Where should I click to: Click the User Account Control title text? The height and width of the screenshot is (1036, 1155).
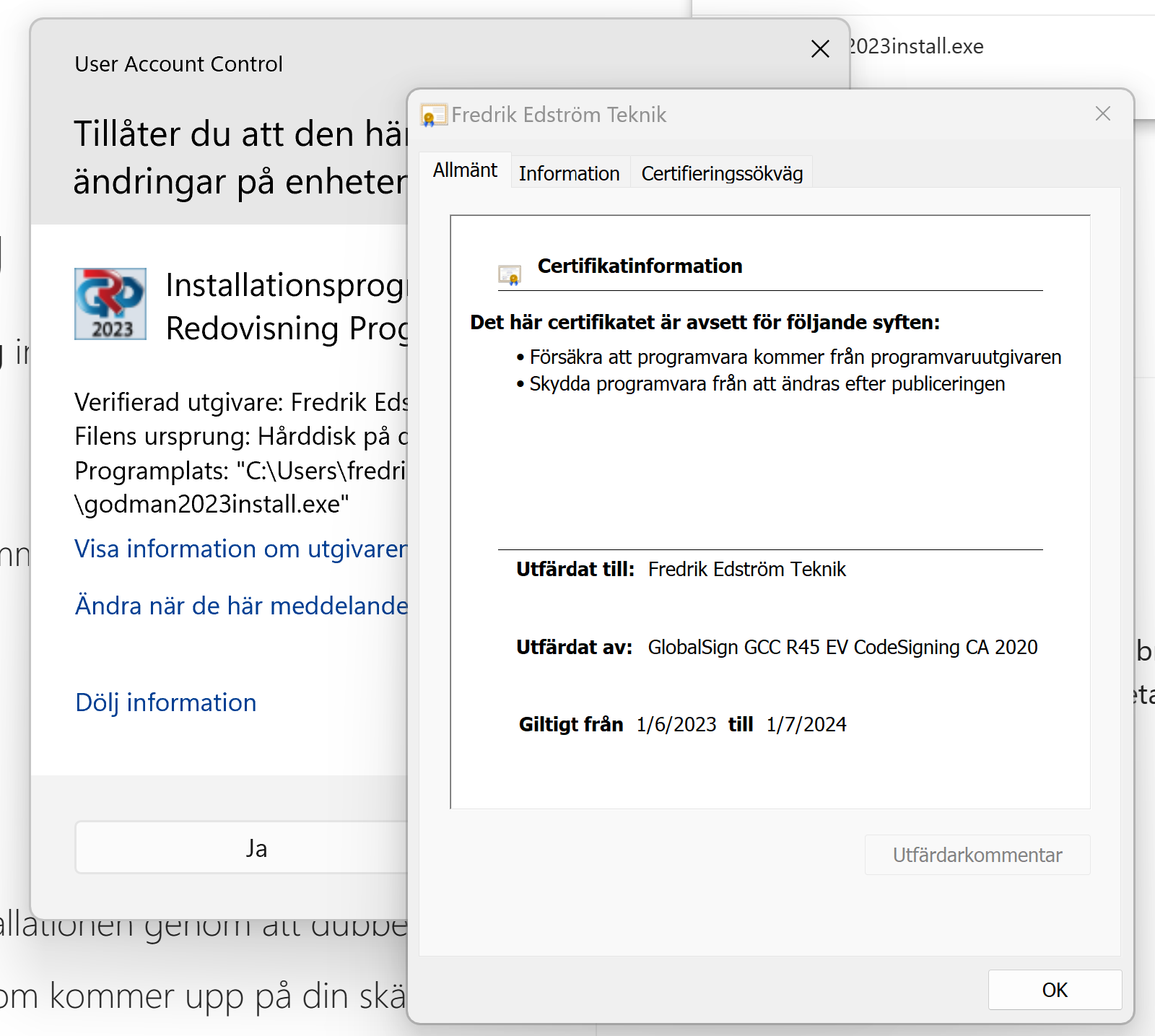coord(178,64)
